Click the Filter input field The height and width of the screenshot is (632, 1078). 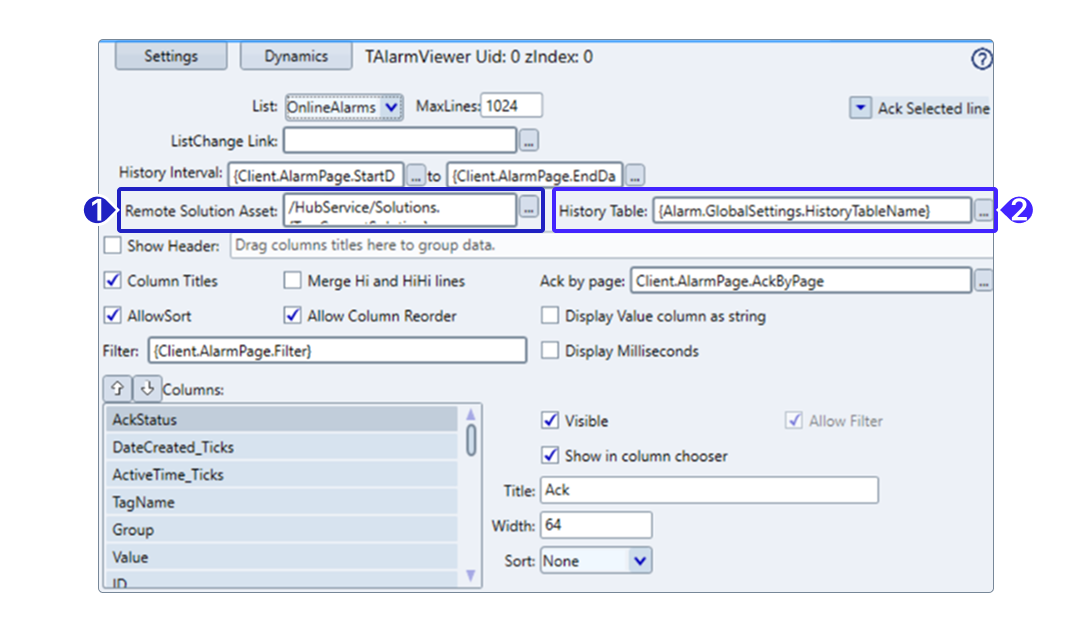[336, 351]
